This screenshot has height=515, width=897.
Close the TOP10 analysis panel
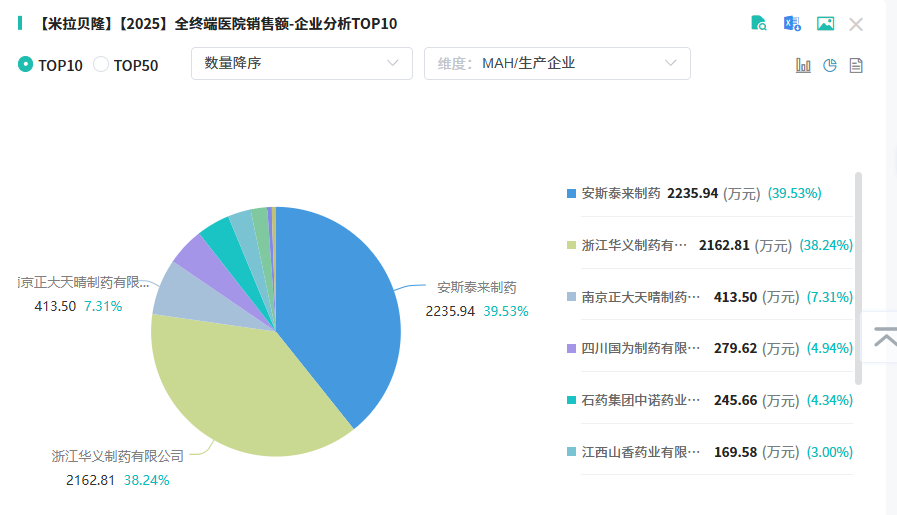click(856, 24)
